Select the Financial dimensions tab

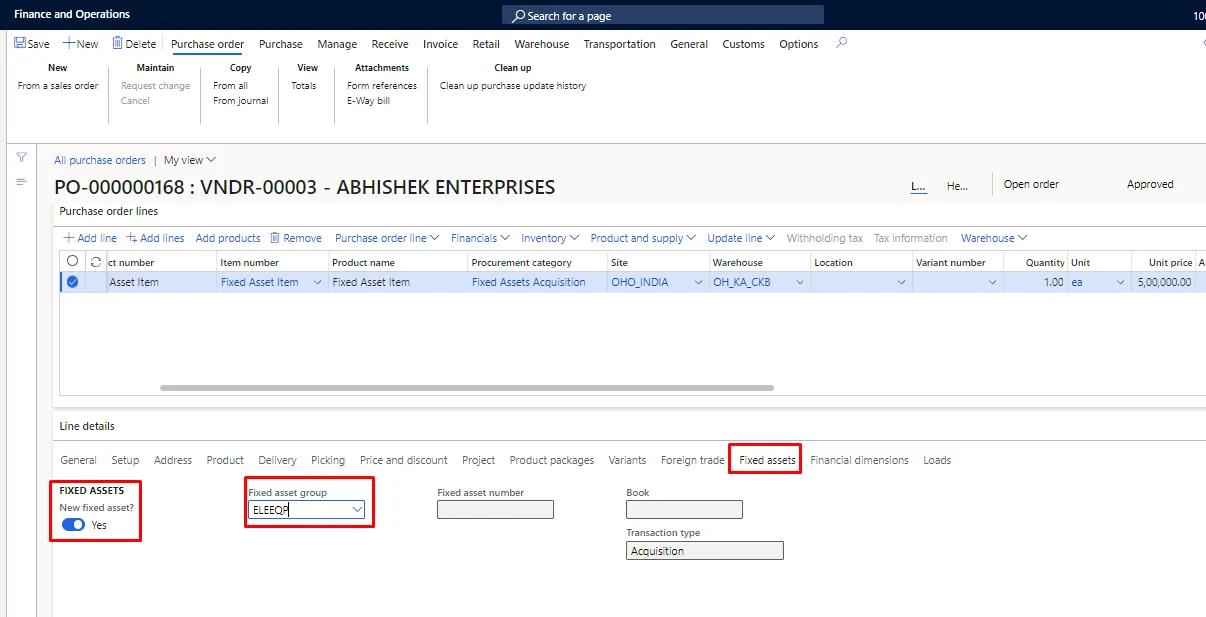point(859,460)
